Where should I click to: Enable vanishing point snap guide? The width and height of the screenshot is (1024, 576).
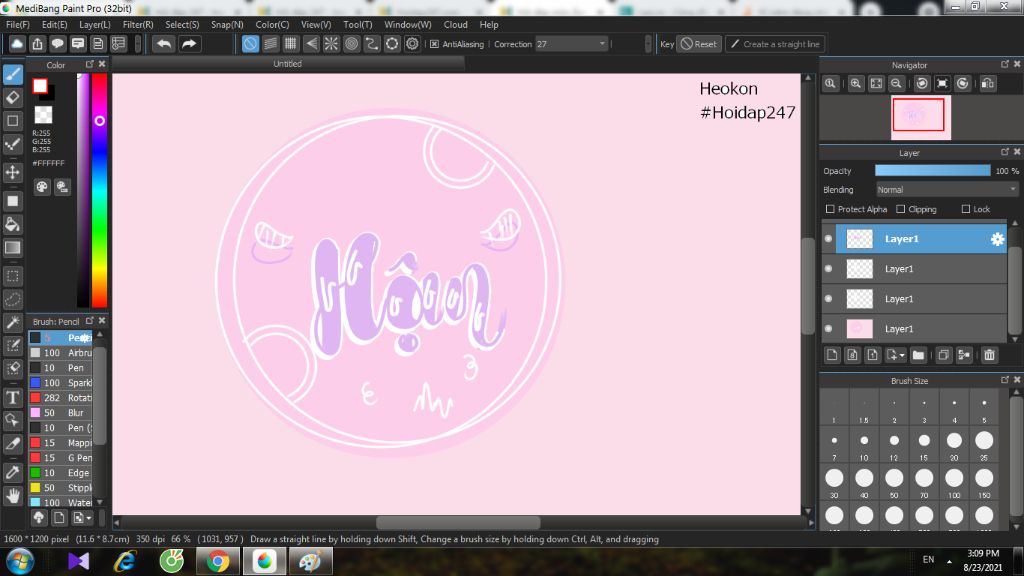[312, 44]
